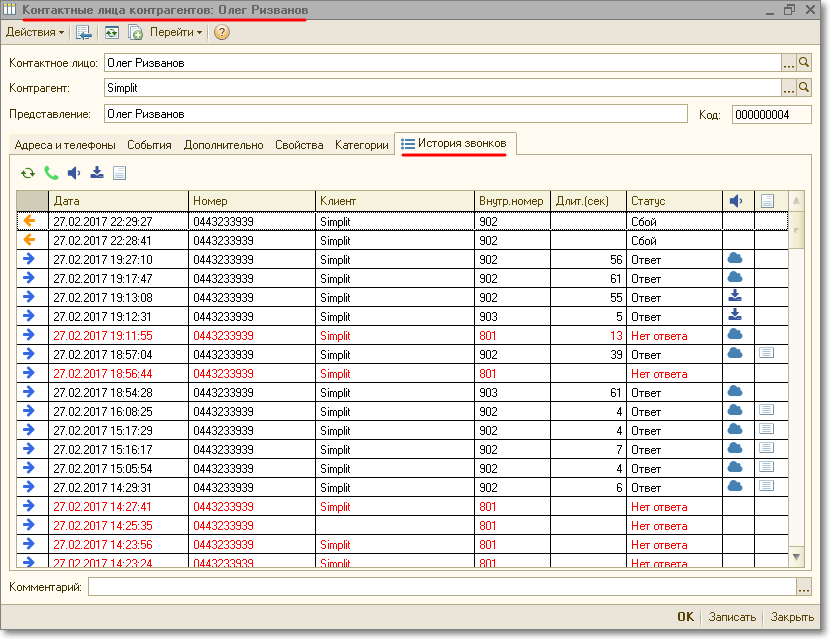This screenshot has width=830, height=639.
Task: Click ellipsis selector beside Контрагент field
Action: click(x=789, y=88)
